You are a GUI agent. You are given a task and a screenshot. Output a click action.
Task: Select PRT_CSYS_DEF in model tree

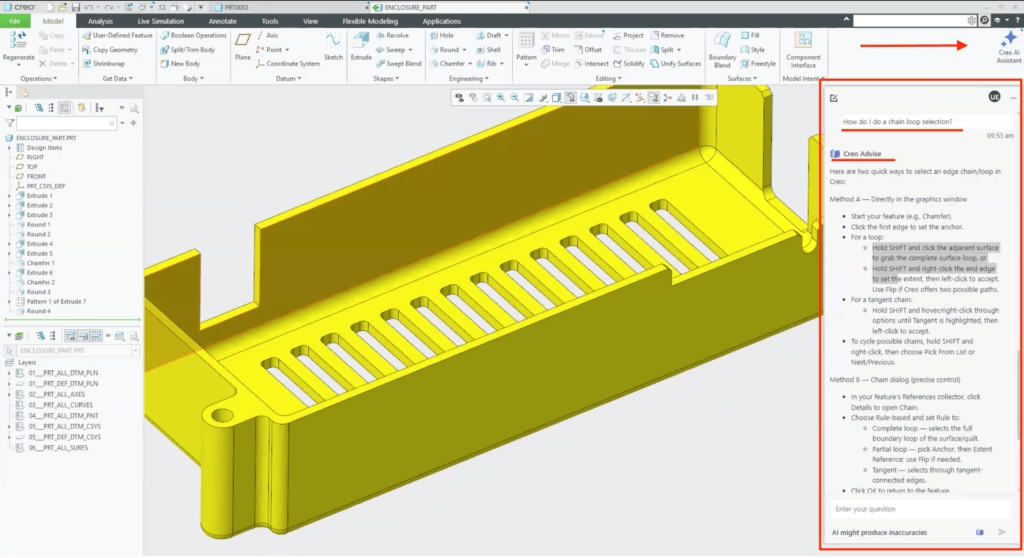coord(46,186)
